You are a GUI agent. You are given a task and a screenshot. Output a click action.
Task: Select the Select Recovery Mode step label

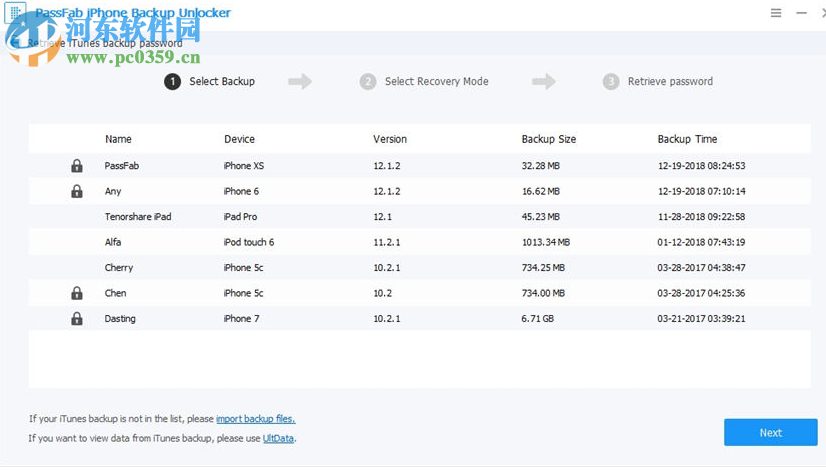(437, 82)
